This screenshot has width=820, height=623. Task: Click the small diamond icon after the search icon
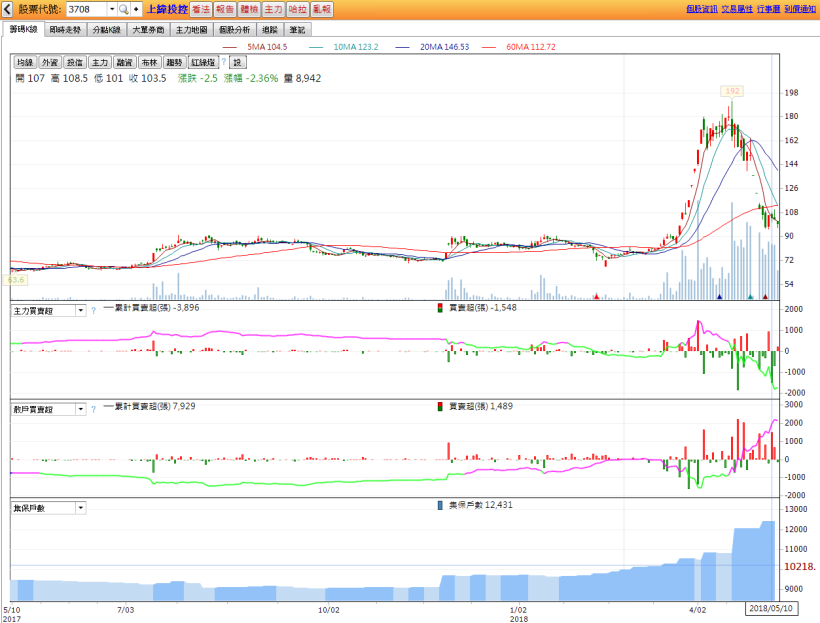pyautogui.click(x=136, y=9)
